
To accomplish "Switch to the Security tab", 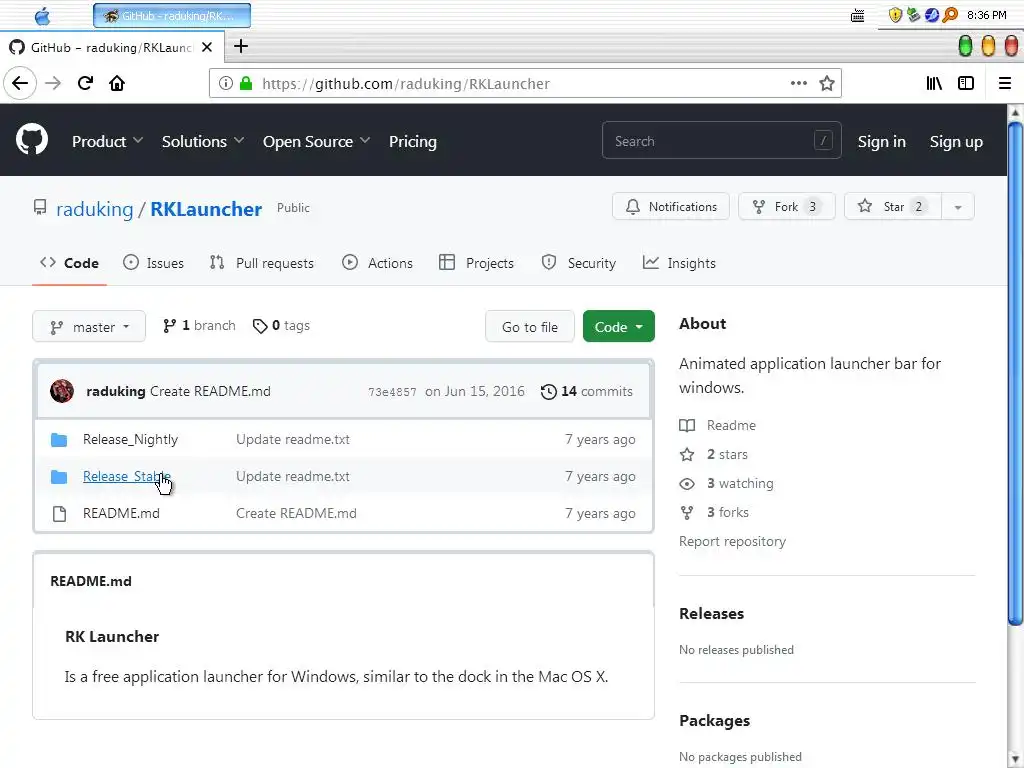I will pyautogui.click(x=579, y=263).
